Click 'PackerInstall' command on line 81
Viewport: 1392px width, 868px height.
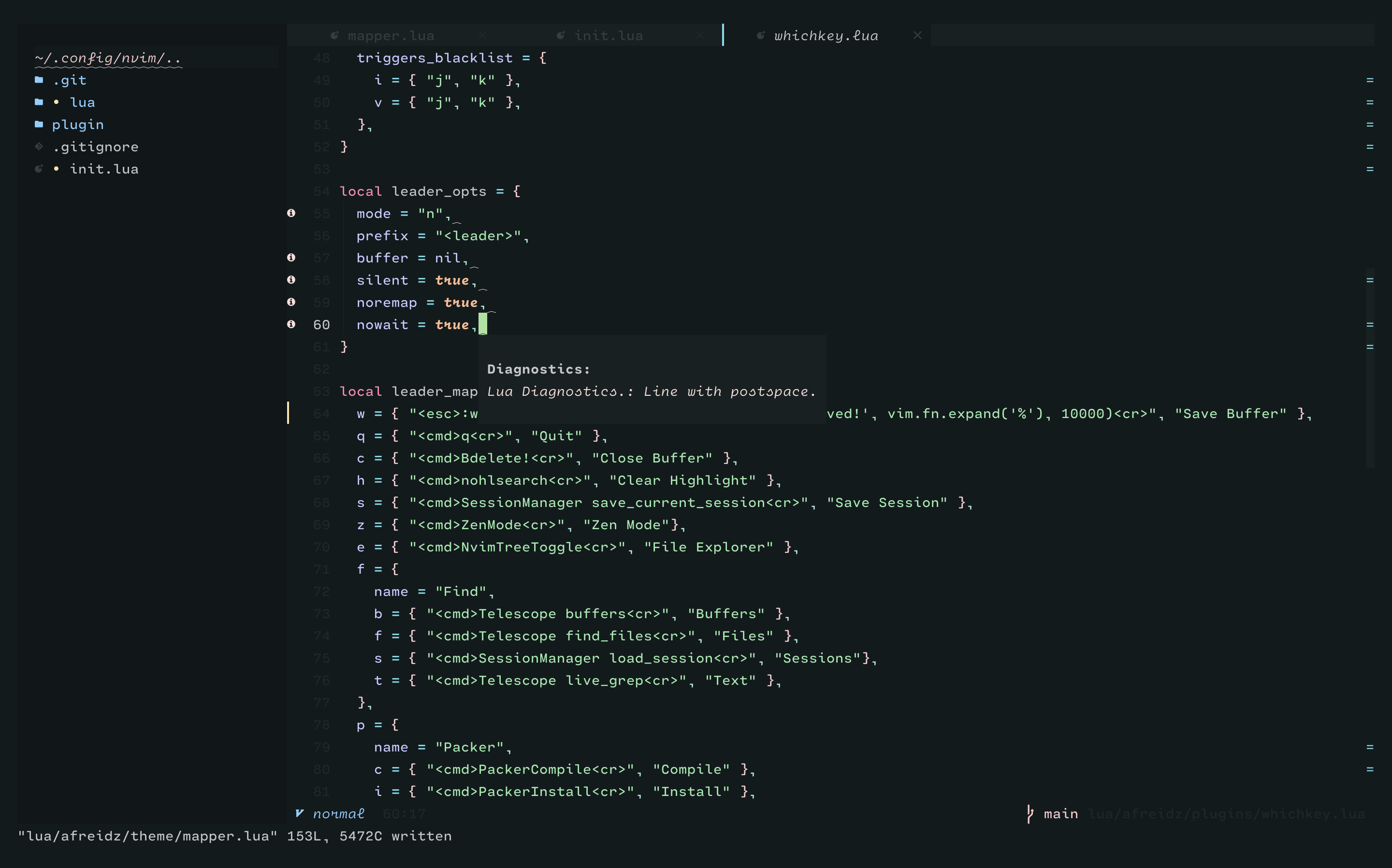click(x=535, y=792)
